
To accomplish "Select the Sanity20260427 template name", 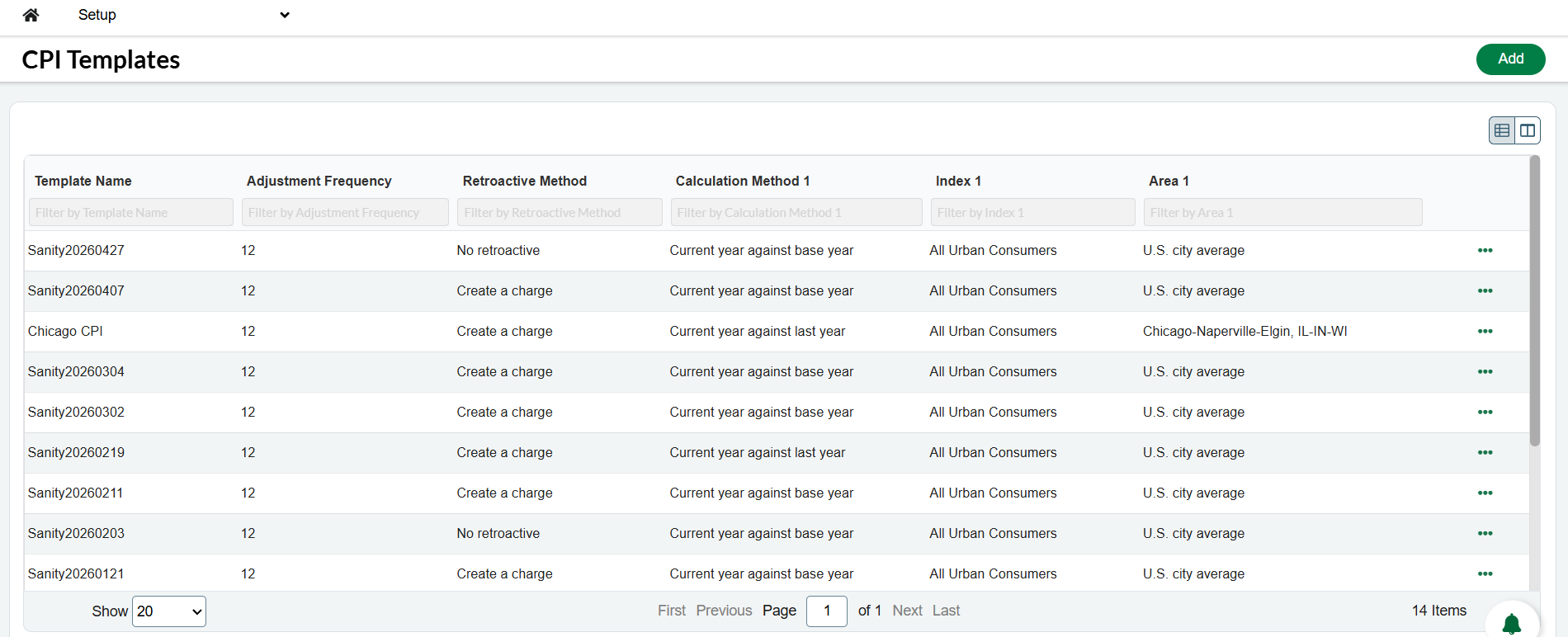I will point(76,251).
